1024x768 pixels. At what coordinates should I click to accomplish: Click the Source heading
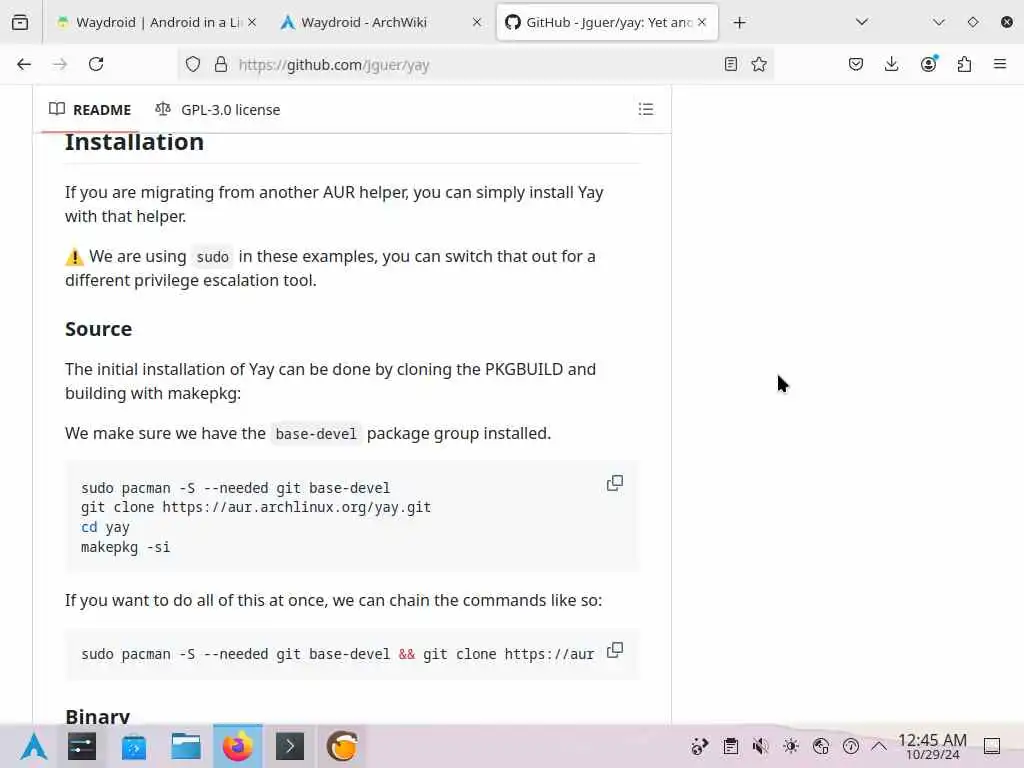pos(99,328)
